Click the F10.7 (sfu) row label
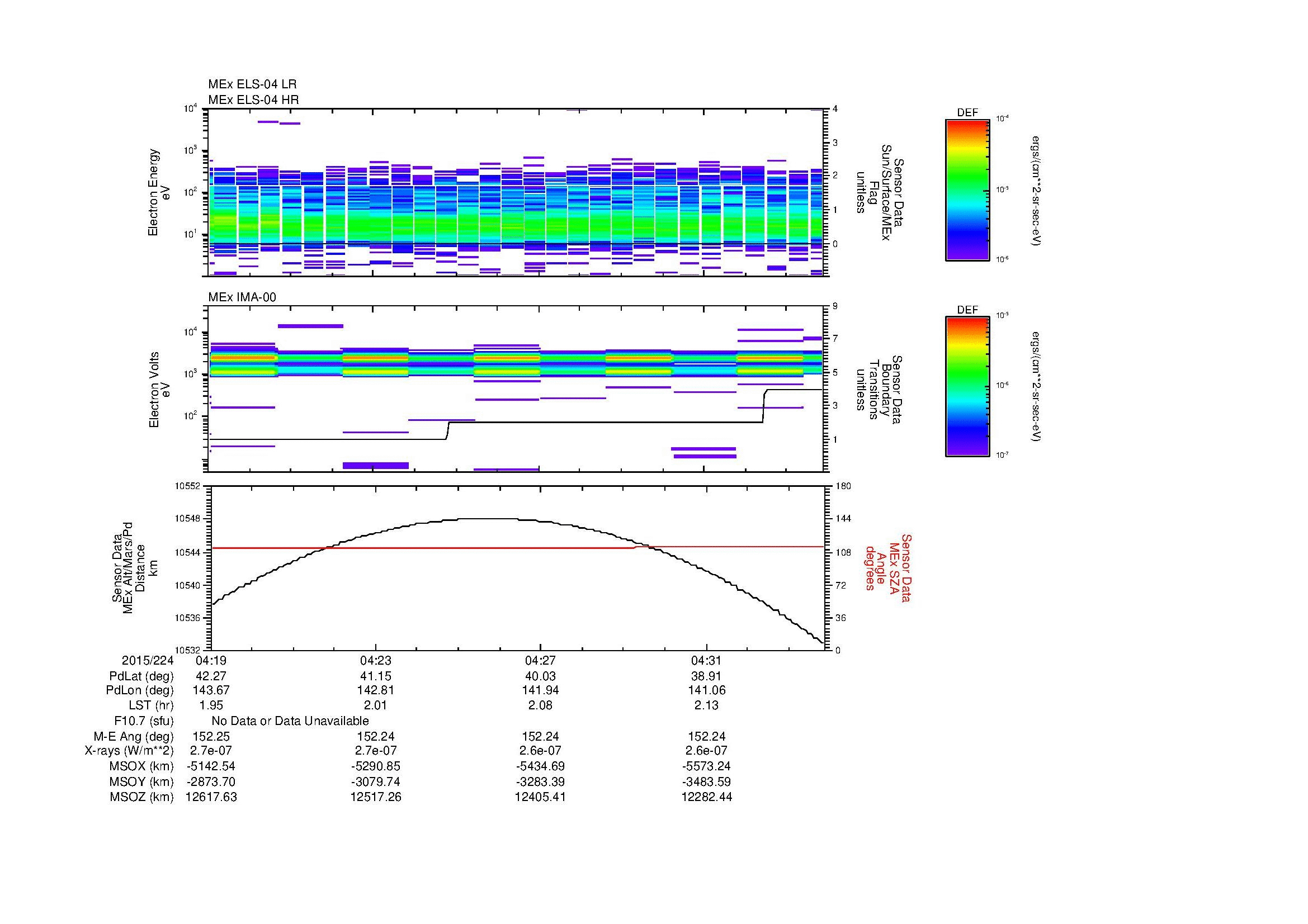Viewport: 1308px width, 924px height. pyautogui.click(x=144, y=721)
